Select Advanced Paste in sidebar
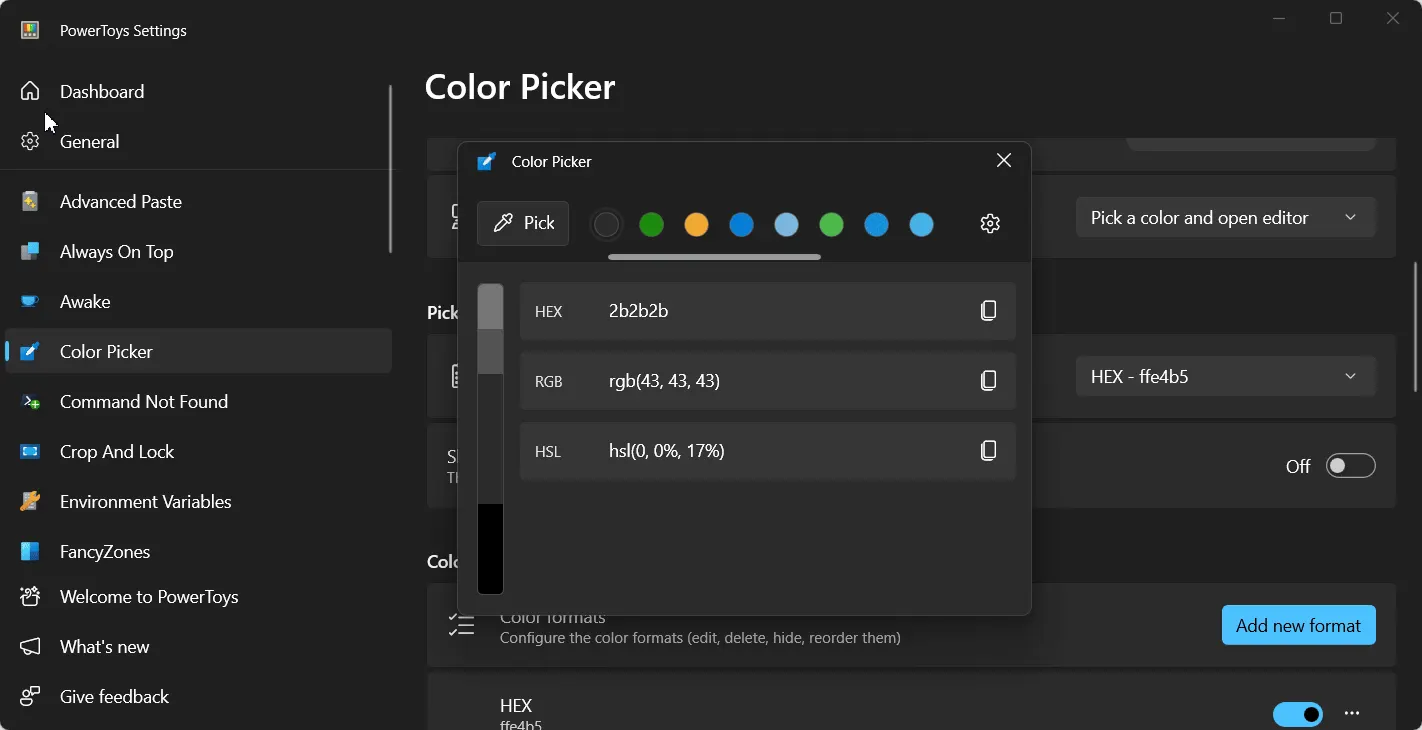The width and height of the screenshot is (1422, 730). [198, 201]
